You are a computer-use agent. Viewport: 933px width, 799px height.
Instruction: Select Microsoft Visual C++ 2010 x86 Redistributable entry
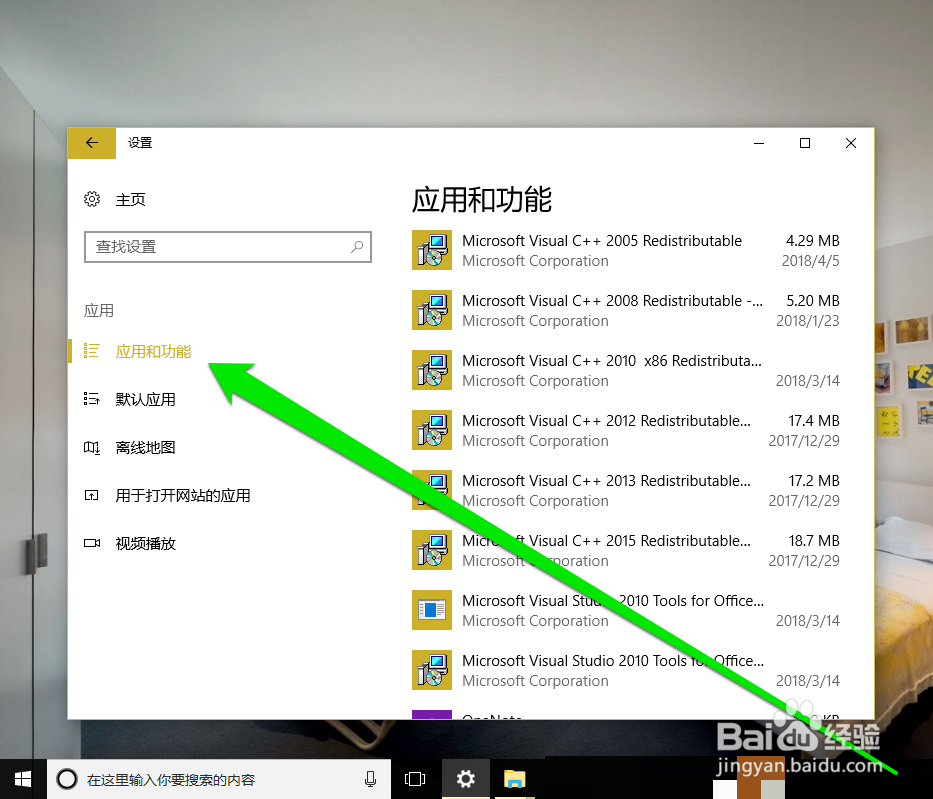click(x=625, y=370)
